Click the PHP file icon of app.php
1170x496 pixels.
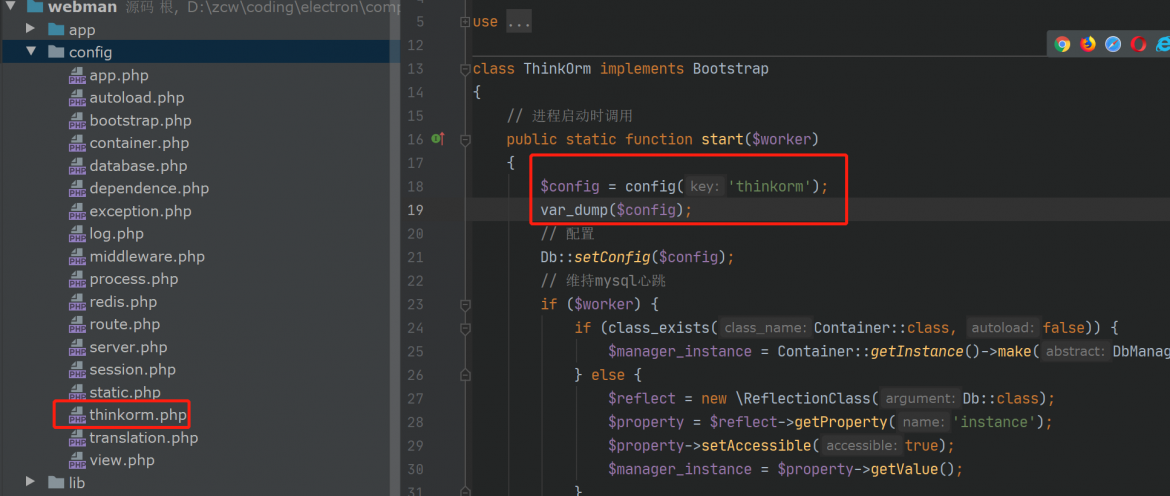78,75
